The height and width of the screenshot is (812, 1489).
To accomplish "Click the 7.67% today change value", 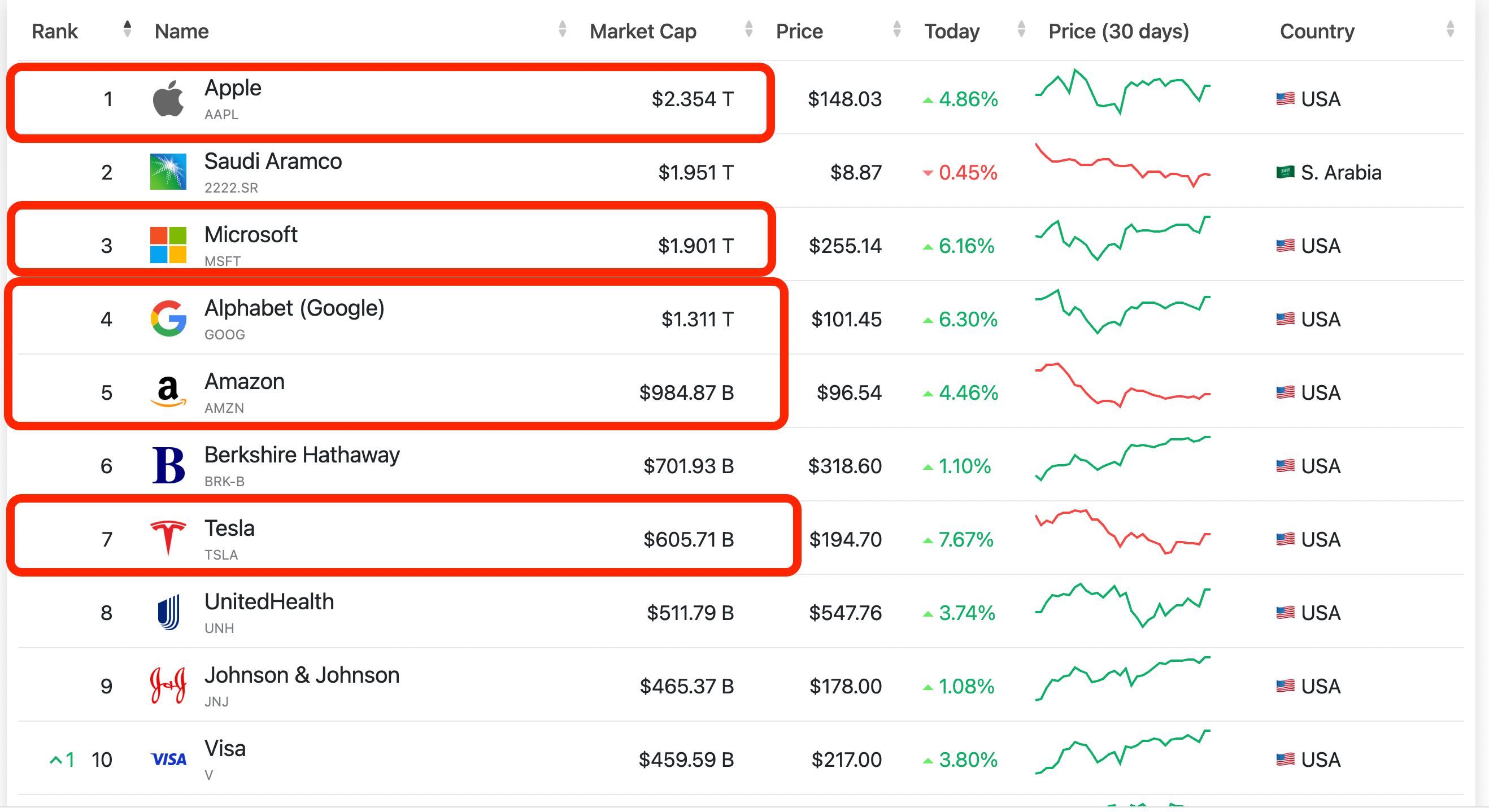I will coord(966,539).
